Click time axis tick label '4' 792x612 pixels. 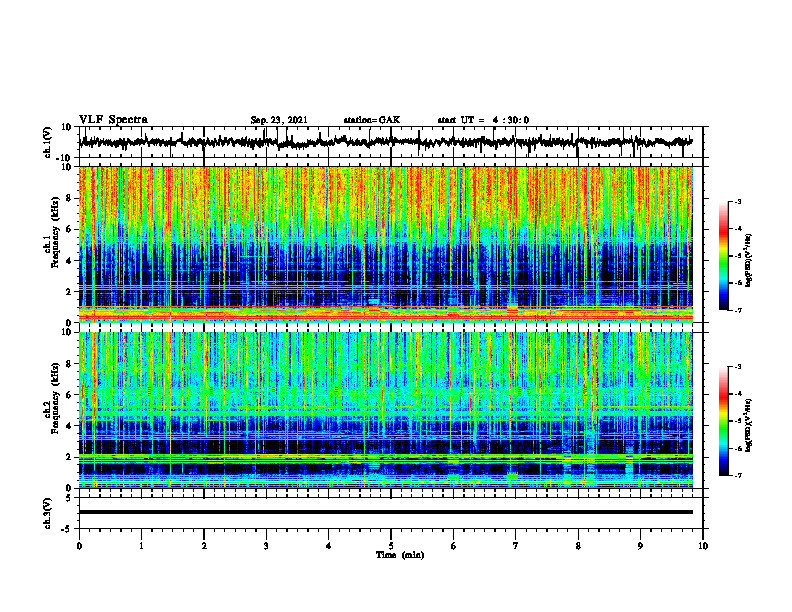pyautogui.click(x=329, y=546)
